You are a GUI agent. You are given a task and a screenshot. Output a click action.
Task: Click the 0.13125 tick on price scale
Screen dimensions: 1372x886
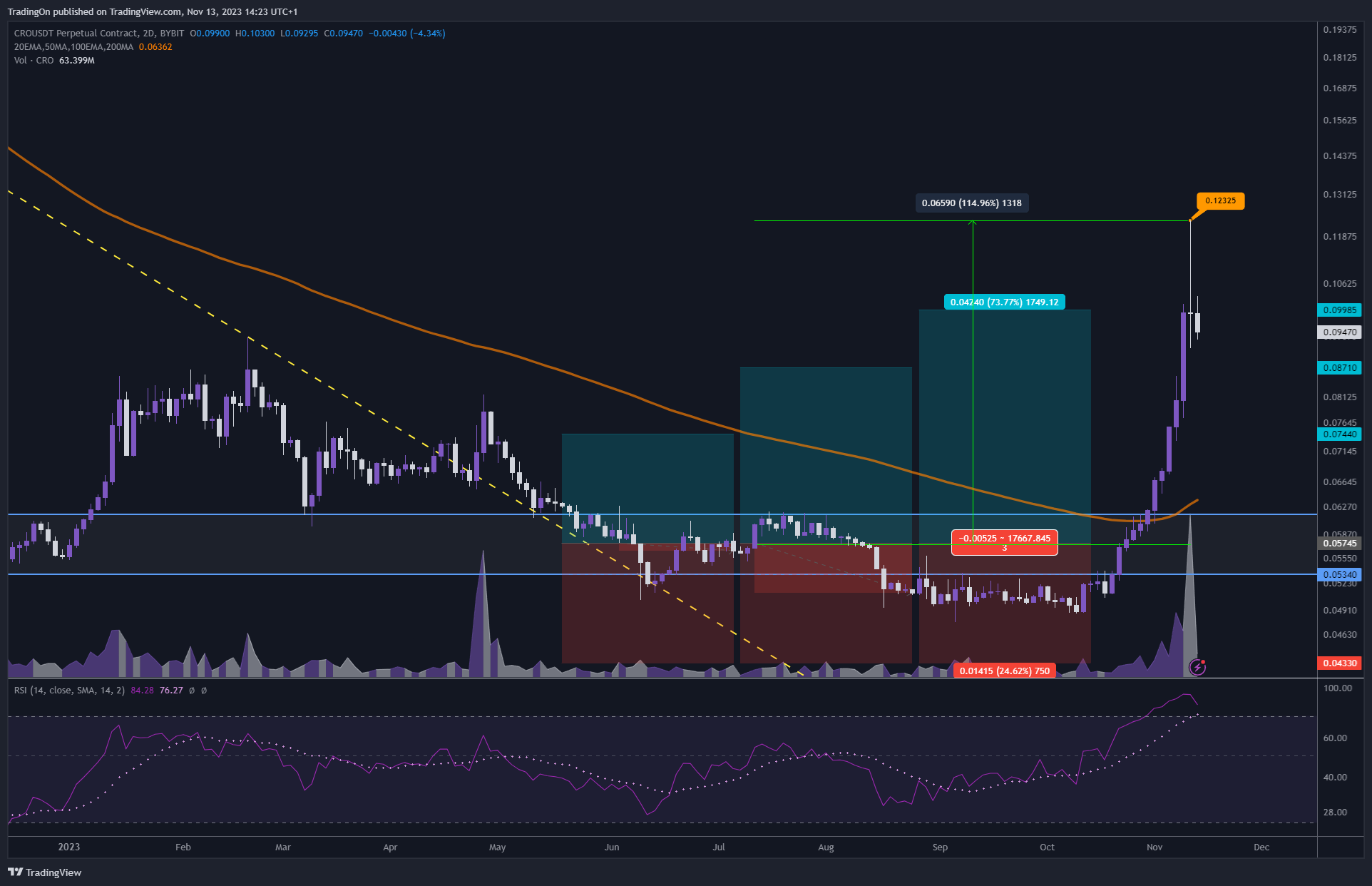click(1340, 194)
